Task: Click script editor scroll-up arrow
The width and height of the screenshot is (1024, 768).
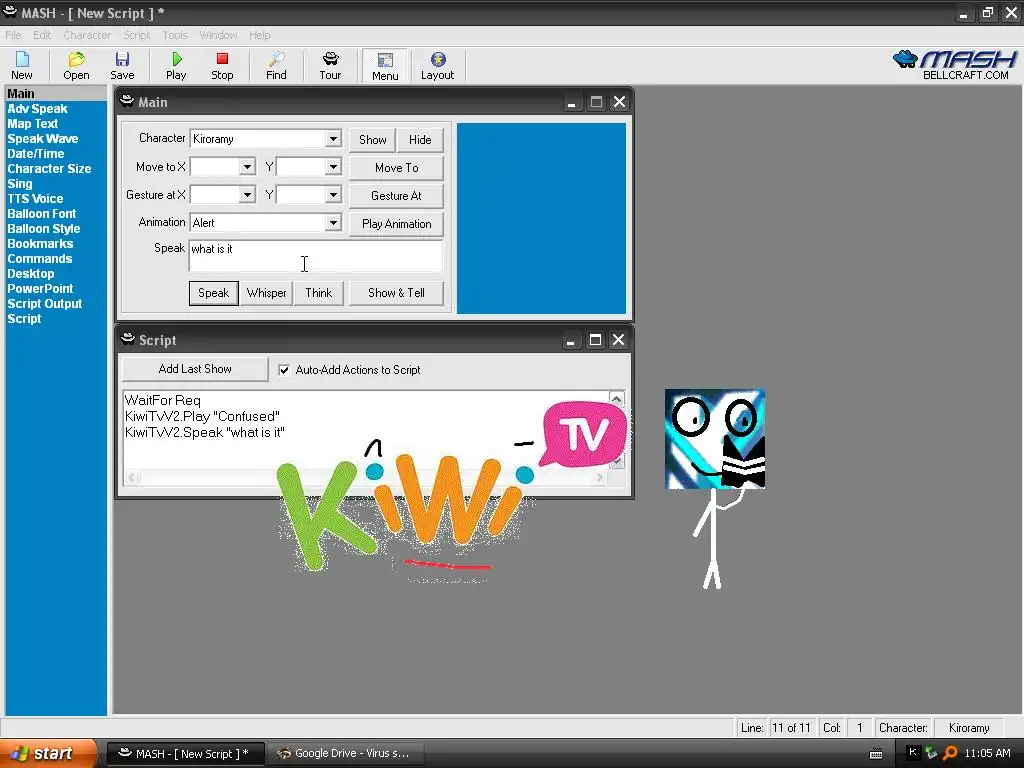Action: point(616,398)
